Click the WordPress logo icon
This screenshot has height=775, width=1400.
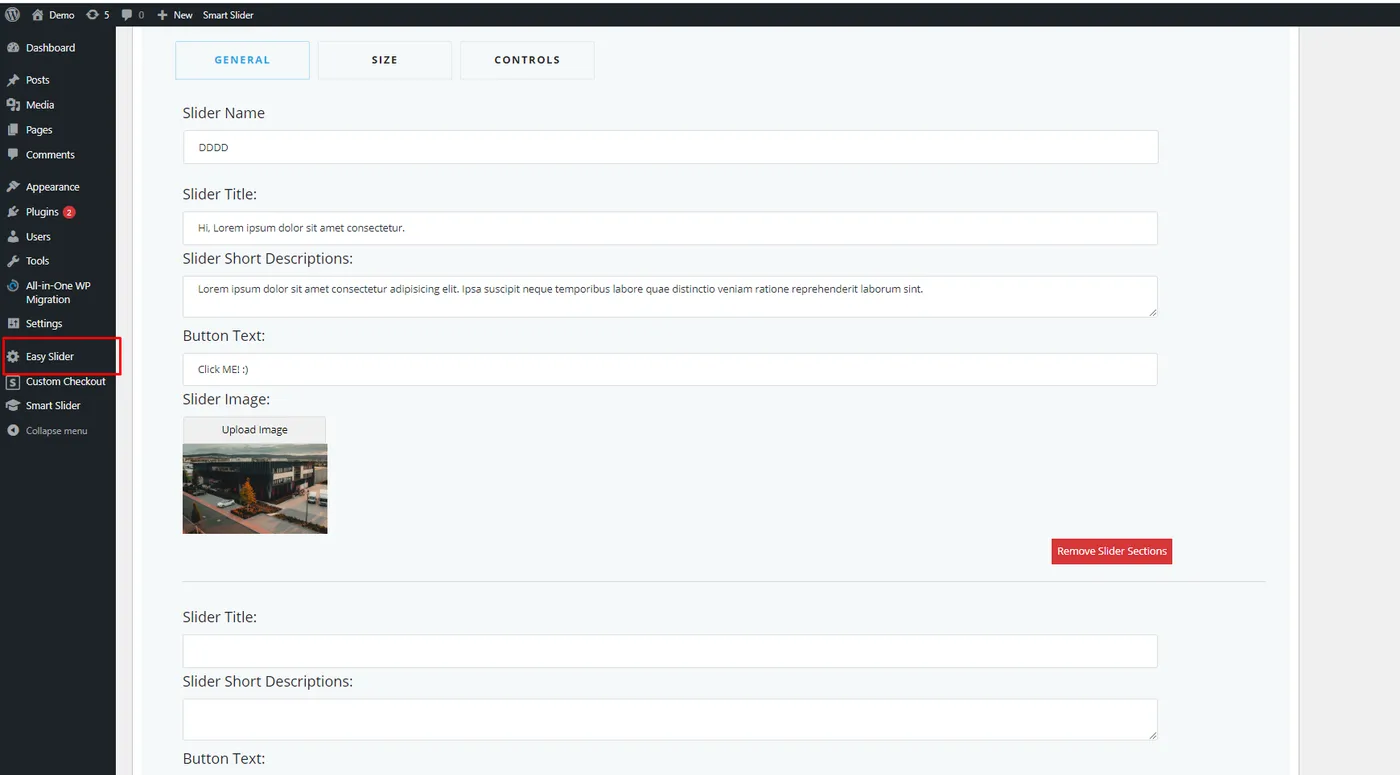pyautogui.click(x=13, y=15)
